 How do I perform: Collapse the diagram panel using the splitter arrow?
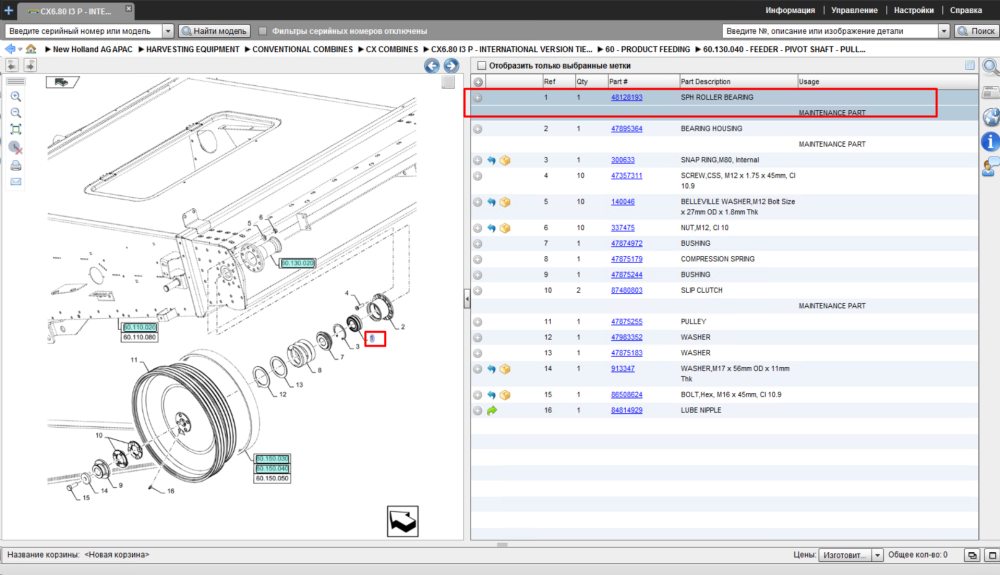[467, 298]
